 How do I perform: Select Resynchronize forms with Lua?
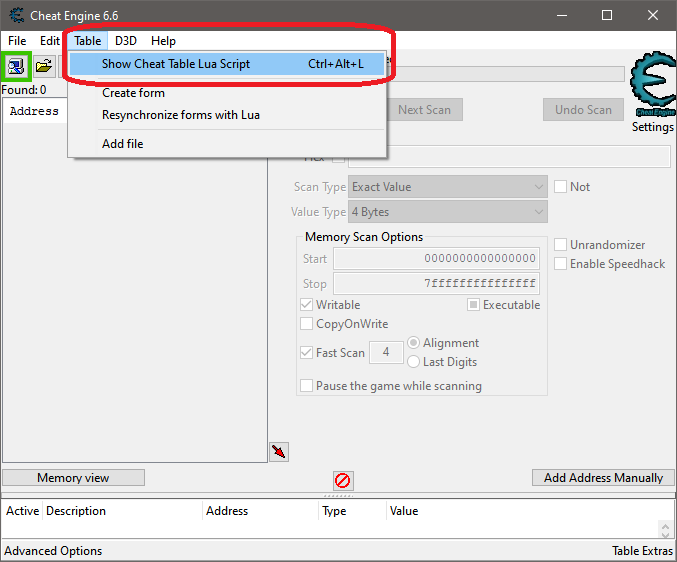181,115
